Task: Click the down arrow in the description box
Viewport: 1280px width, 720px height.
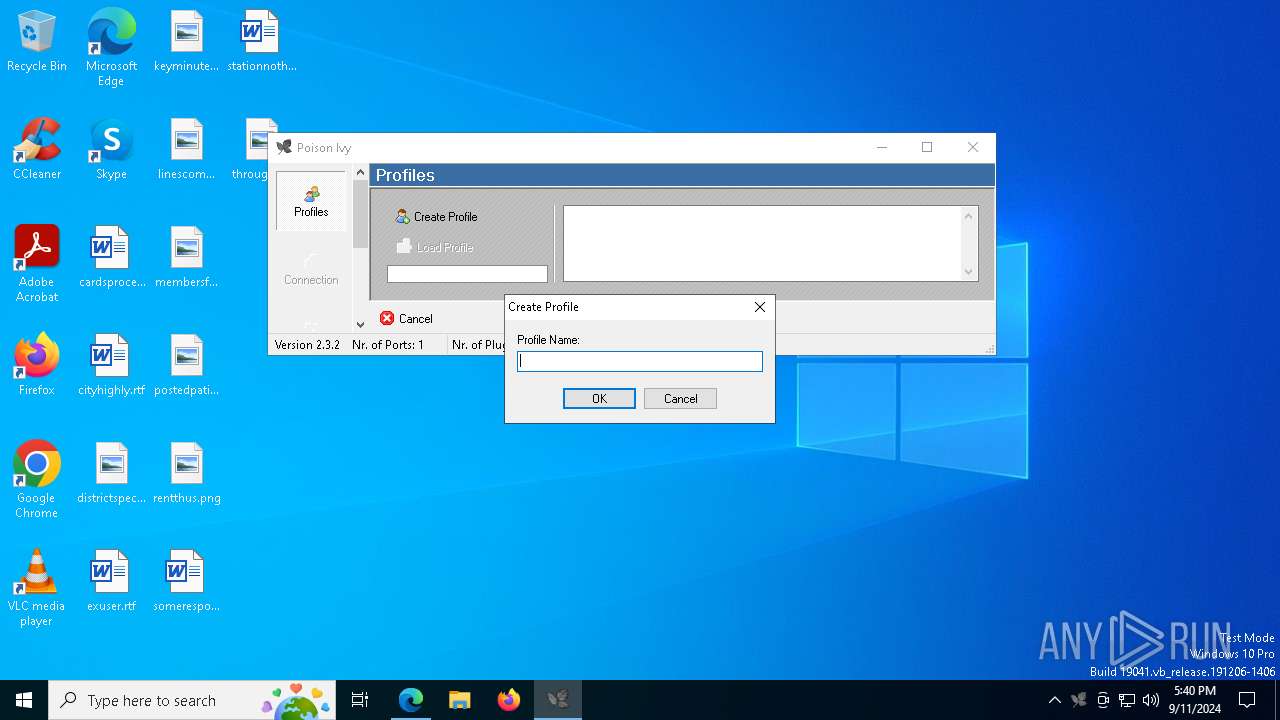Action: 968,272
